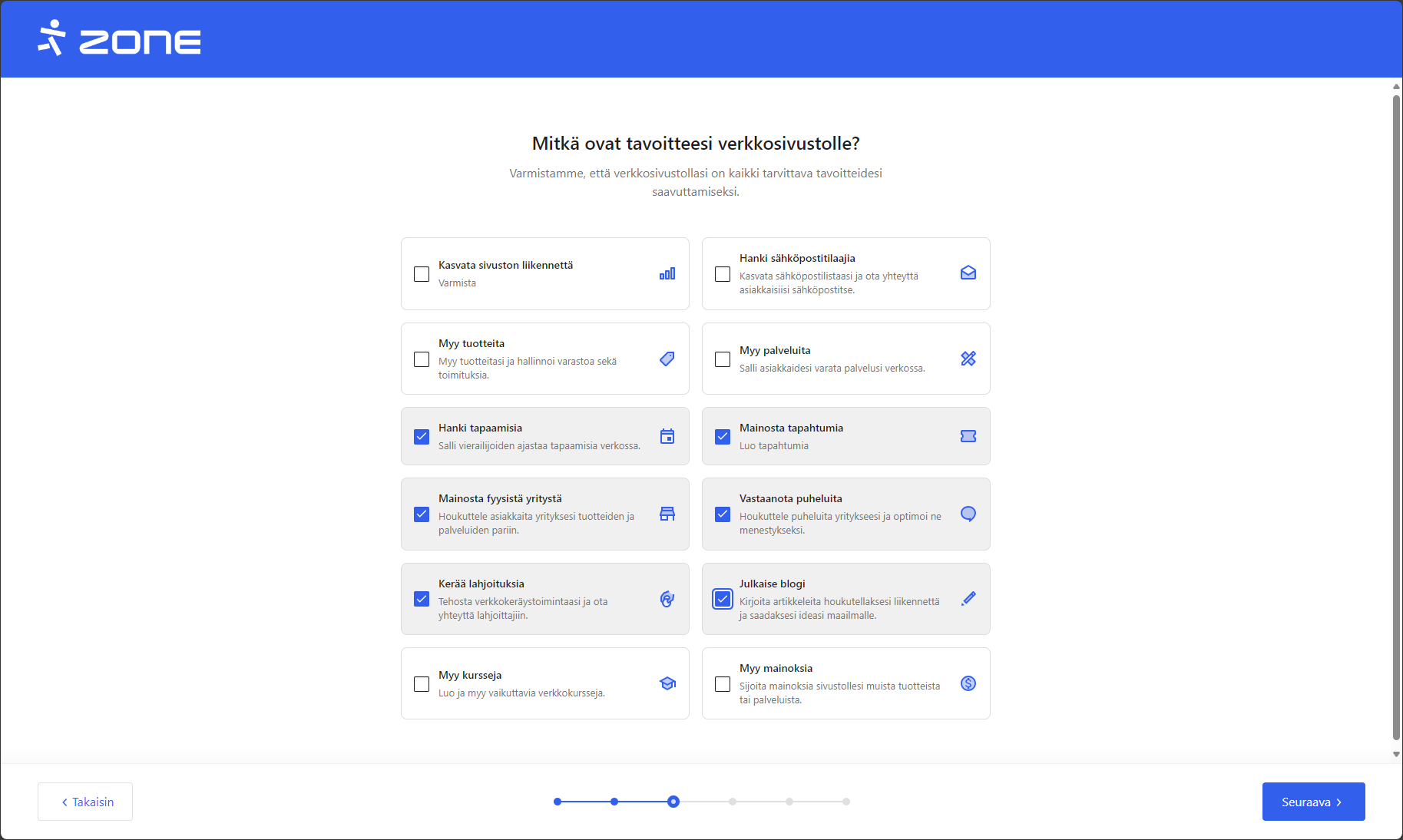Enable the Kasvata sivuston liikennettä checkbox
1403x840 pixels.
tap(422, 274)
